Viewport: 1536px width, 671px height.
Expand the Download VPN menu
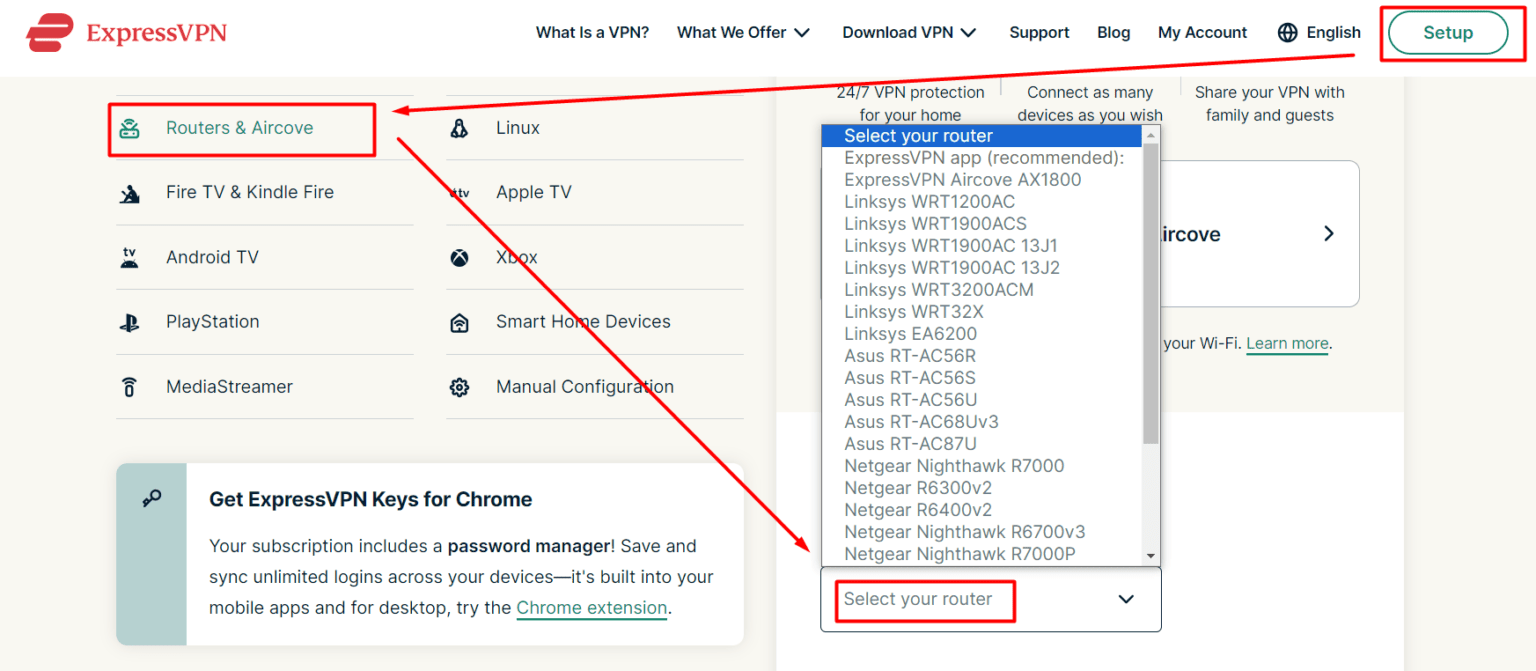[x=909, y=32]
